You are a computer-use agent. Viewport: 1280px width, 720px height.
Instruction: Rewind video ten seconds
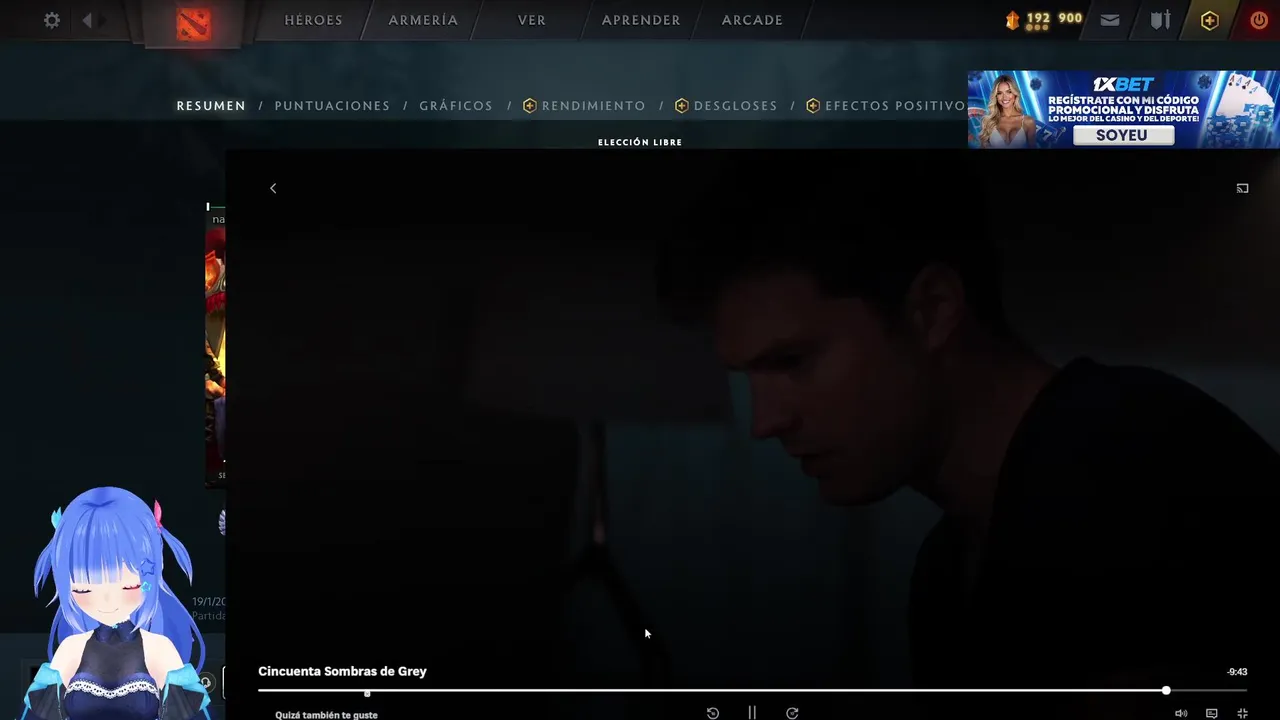[713, 713]
